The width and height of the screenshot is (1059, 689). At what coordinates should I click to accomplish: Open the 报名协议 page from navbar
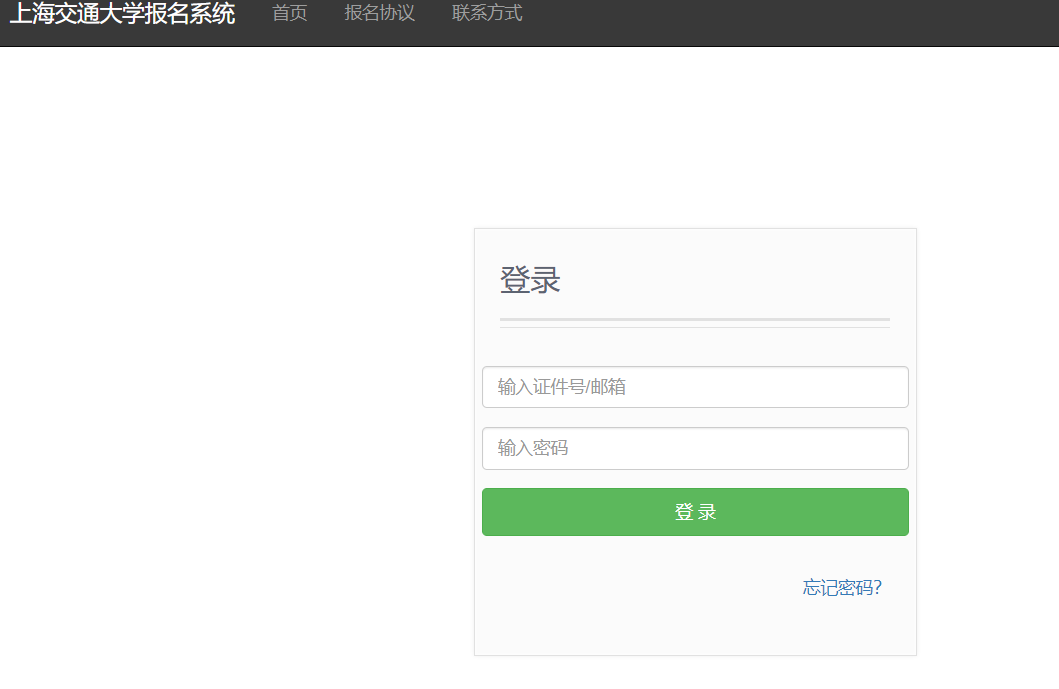point(379,14)
